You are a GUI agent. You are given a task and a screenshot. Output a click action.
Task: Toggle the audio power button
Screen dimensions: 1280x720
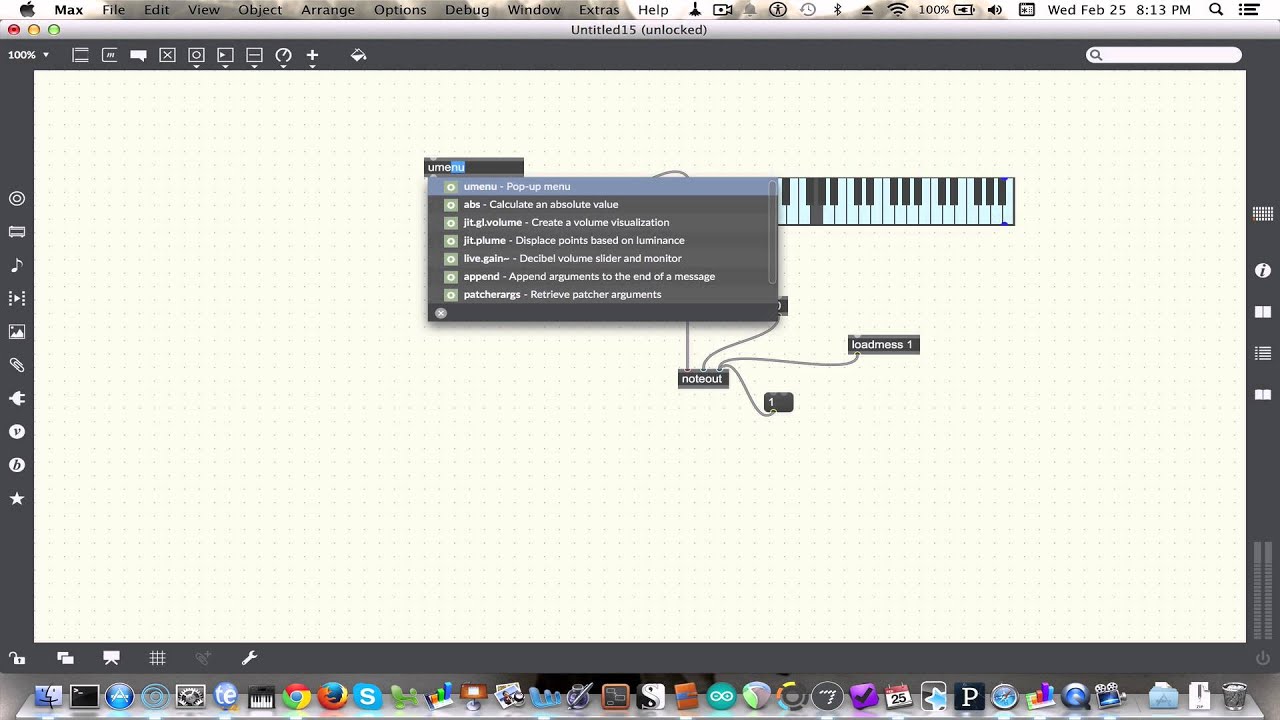[1263, 658]
